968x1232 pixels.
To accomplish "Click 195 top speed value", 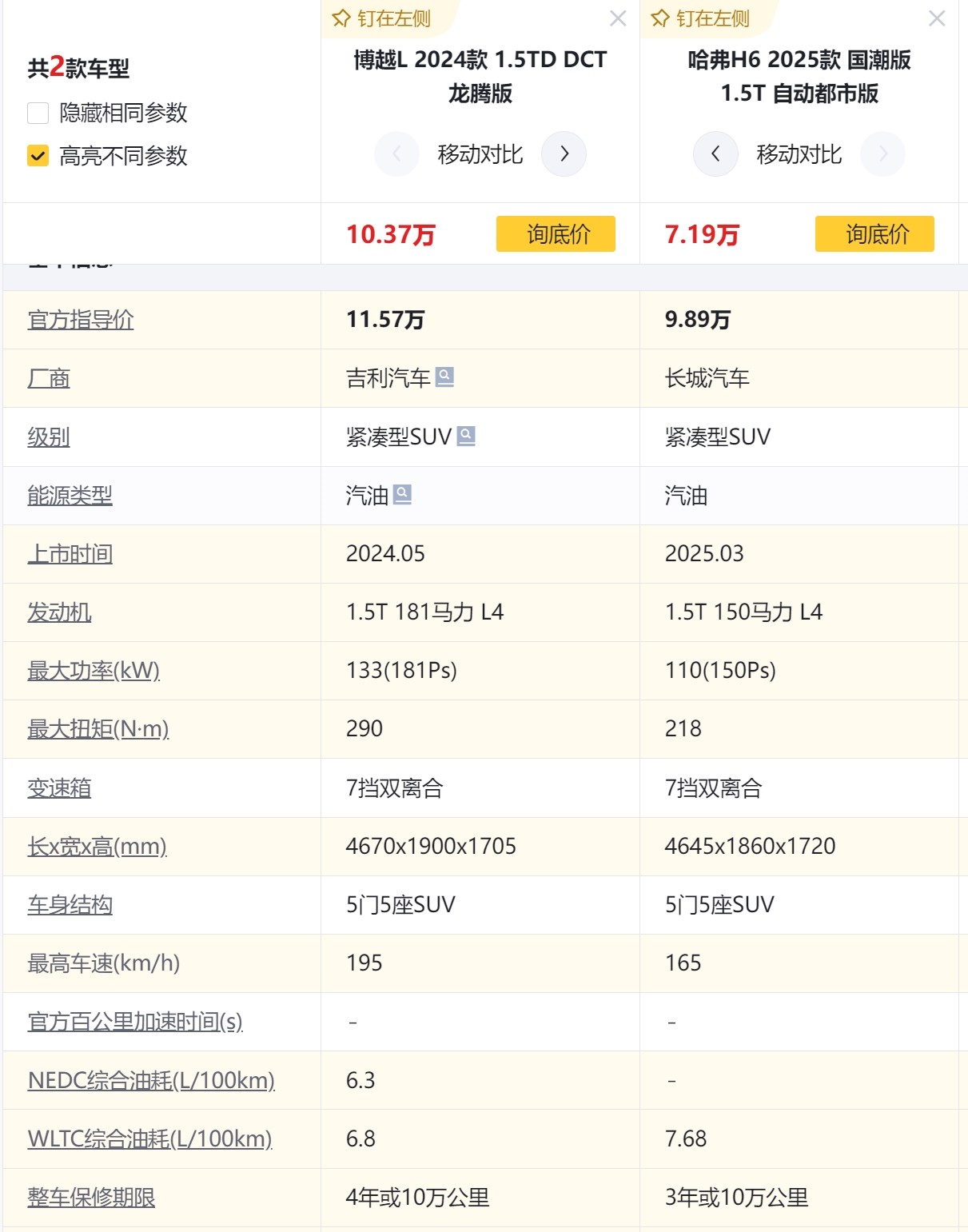I will click(x=364, y=963).
